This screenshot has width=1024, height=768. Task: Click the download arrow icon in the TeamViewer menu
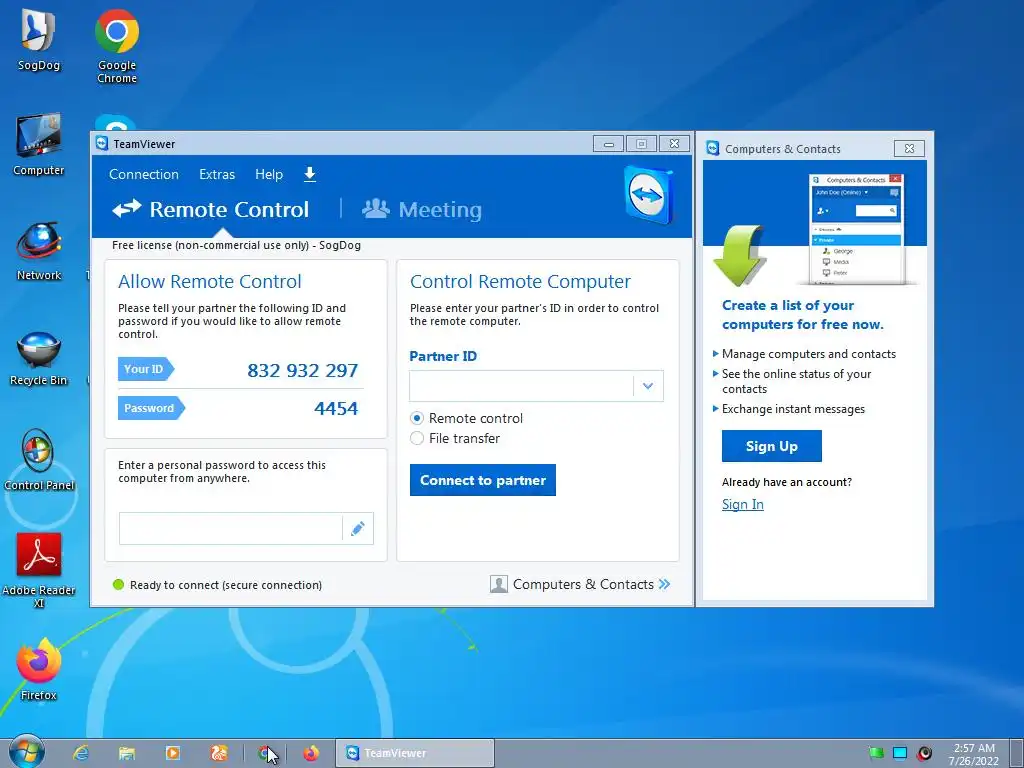point(310,174)
